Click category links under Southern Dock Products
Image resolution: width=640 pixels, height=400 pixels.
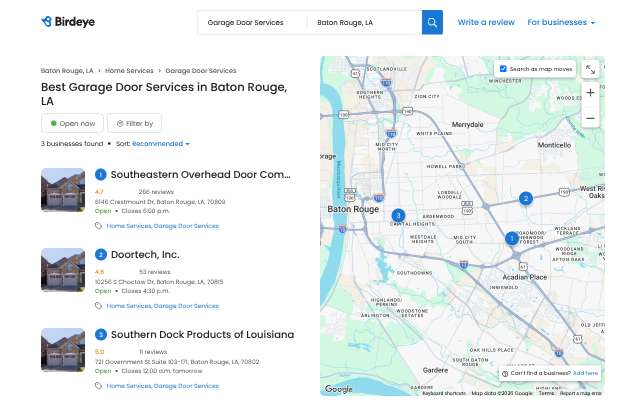coord(163,386)
